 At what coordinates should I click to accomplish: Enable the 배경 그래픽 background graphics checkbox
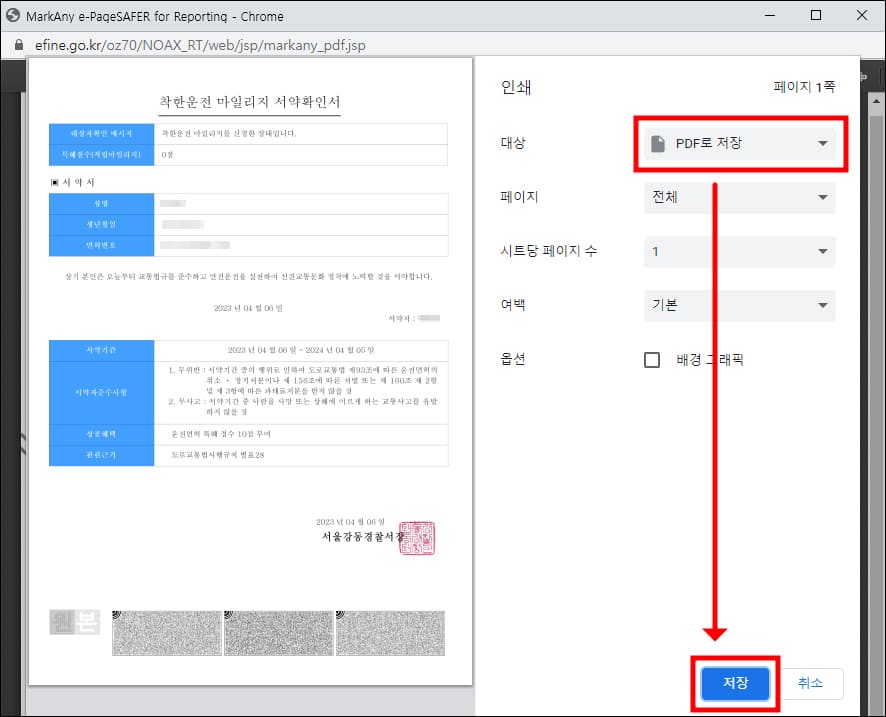pyautogui.click(x=653, y=360)
